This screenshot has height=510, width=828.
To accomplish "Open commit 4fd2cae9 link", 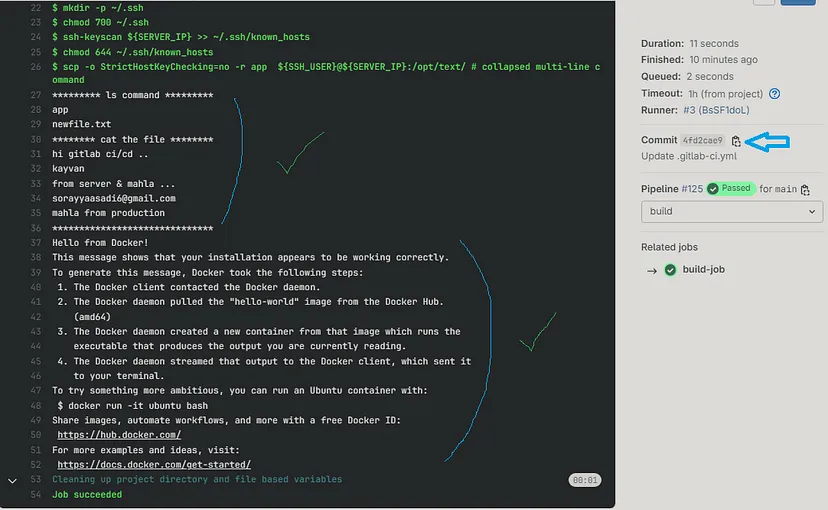I will click(x=702, y=140).
